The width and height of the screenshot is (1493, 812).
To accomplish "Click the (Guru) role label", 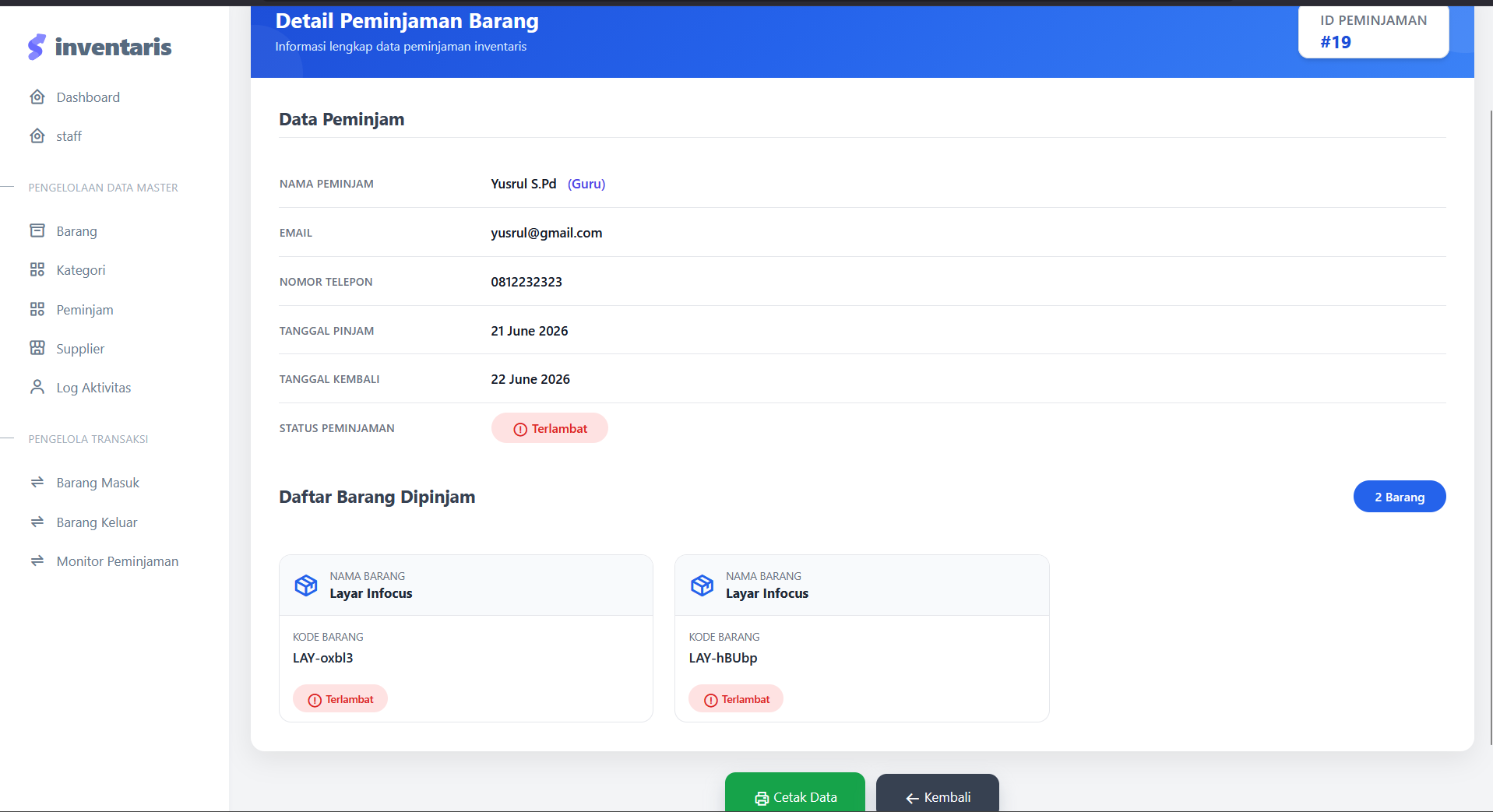I will 586,184.
